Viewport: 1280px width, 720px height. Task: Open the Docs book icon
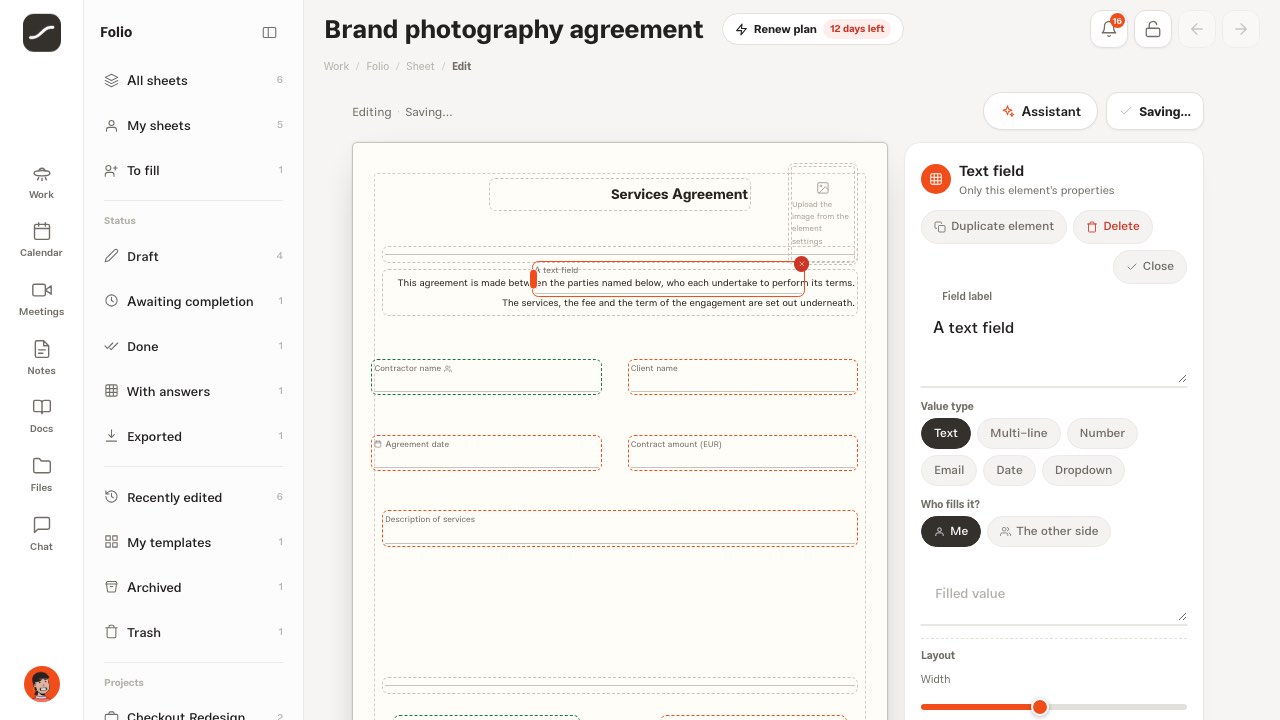click(x=41, y=416)
